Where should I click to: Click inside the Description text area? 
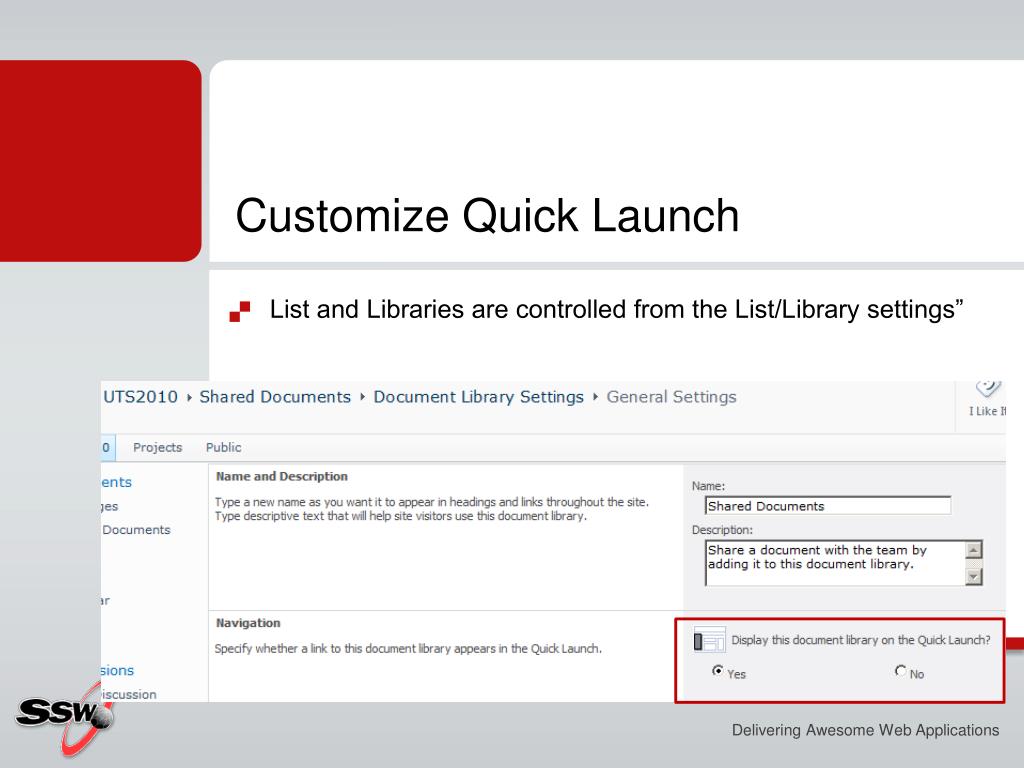click(x=835, y=563)
